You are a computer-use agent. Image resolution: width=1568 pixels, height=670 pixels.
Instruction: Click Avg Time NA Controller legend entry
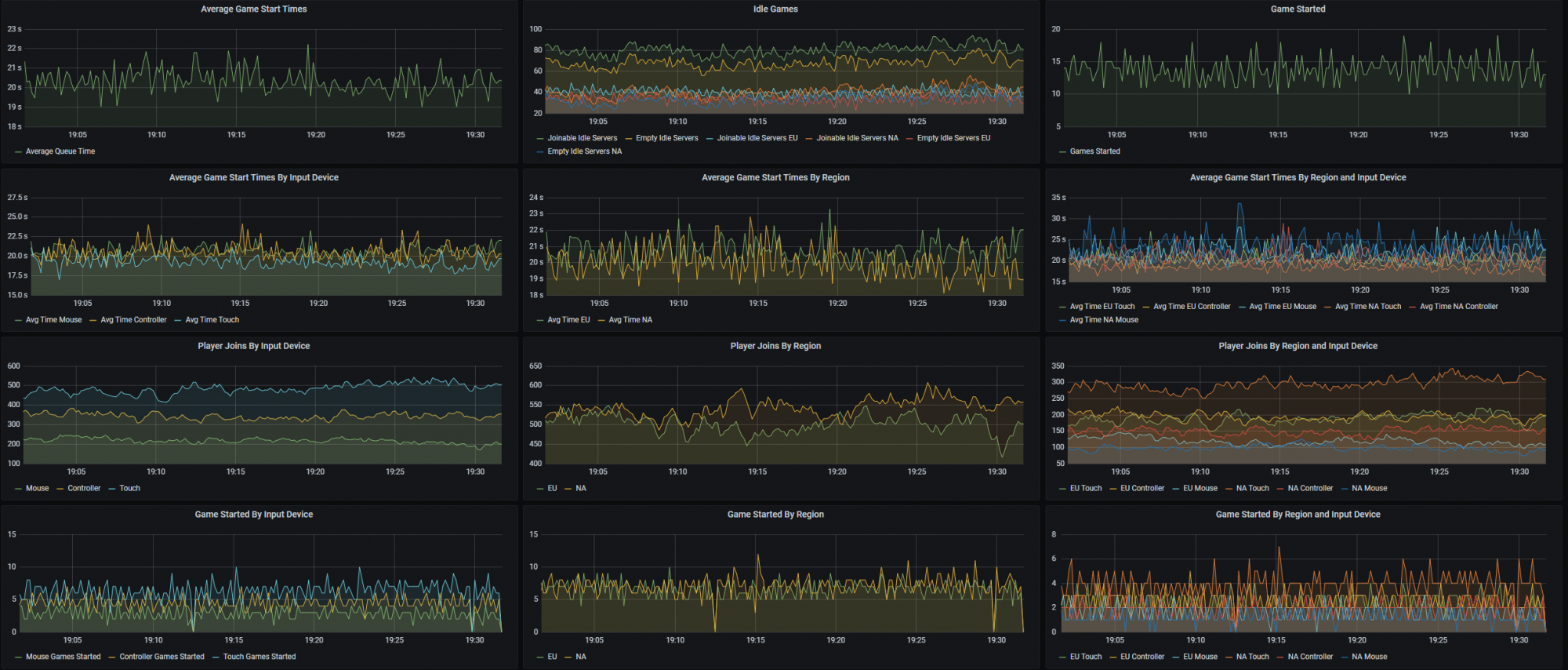(x=1458, y=307)
